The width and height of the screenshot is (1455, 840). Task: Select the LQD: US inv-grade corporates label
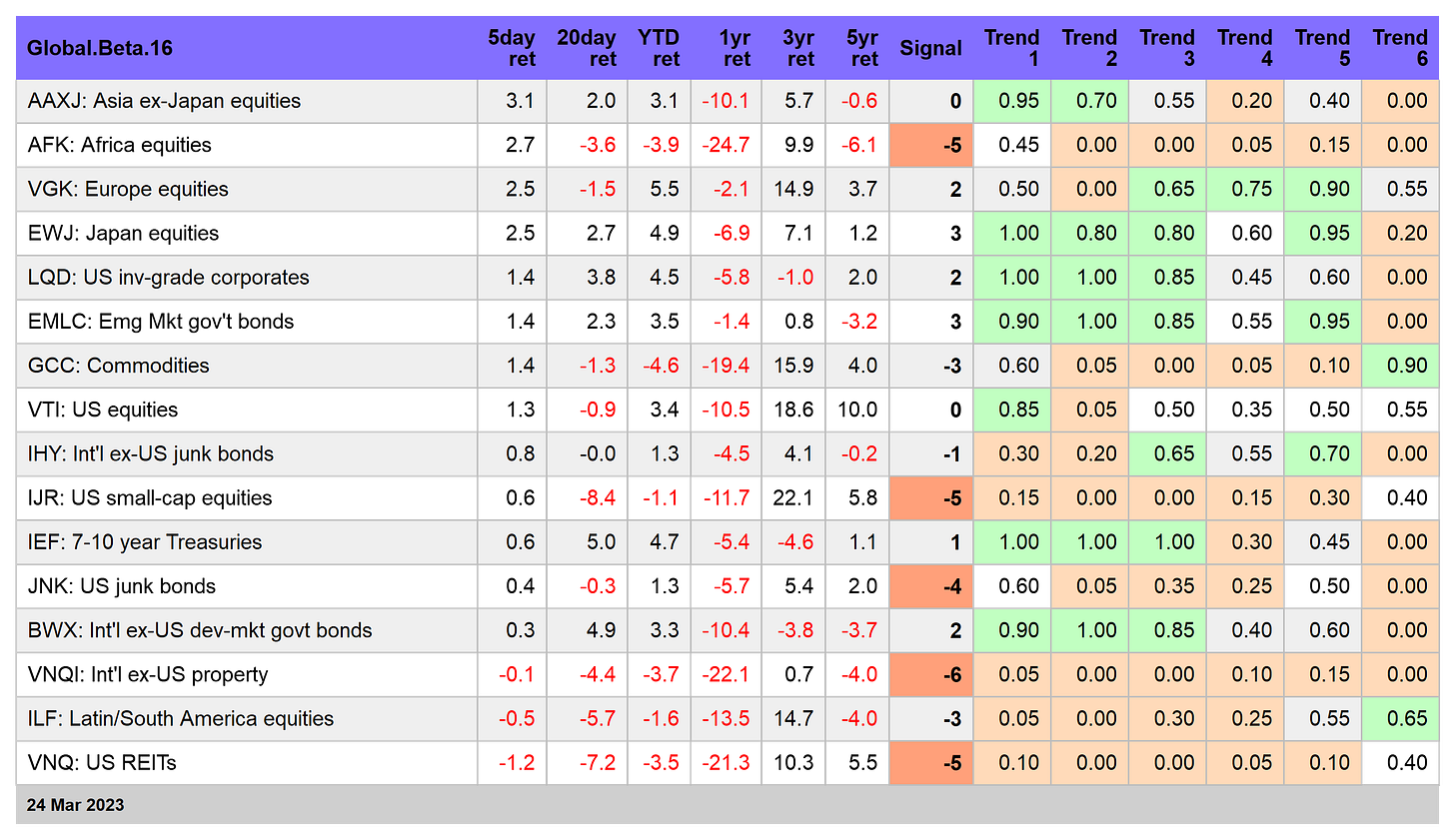(x=168, y=277)
